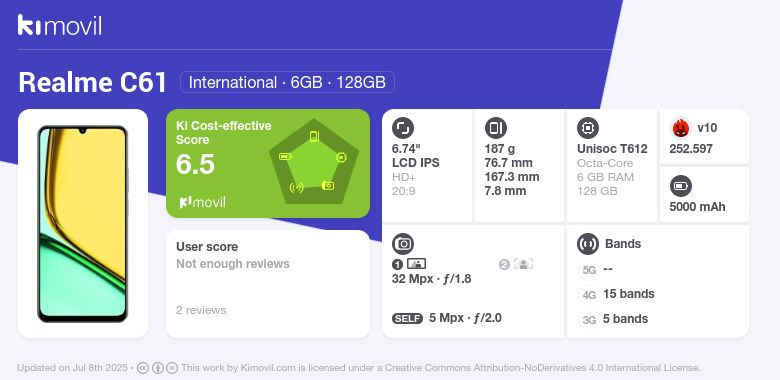The image size is (780, 380).
Task: Click the camera icon in camera card
Action: point(403,244)
